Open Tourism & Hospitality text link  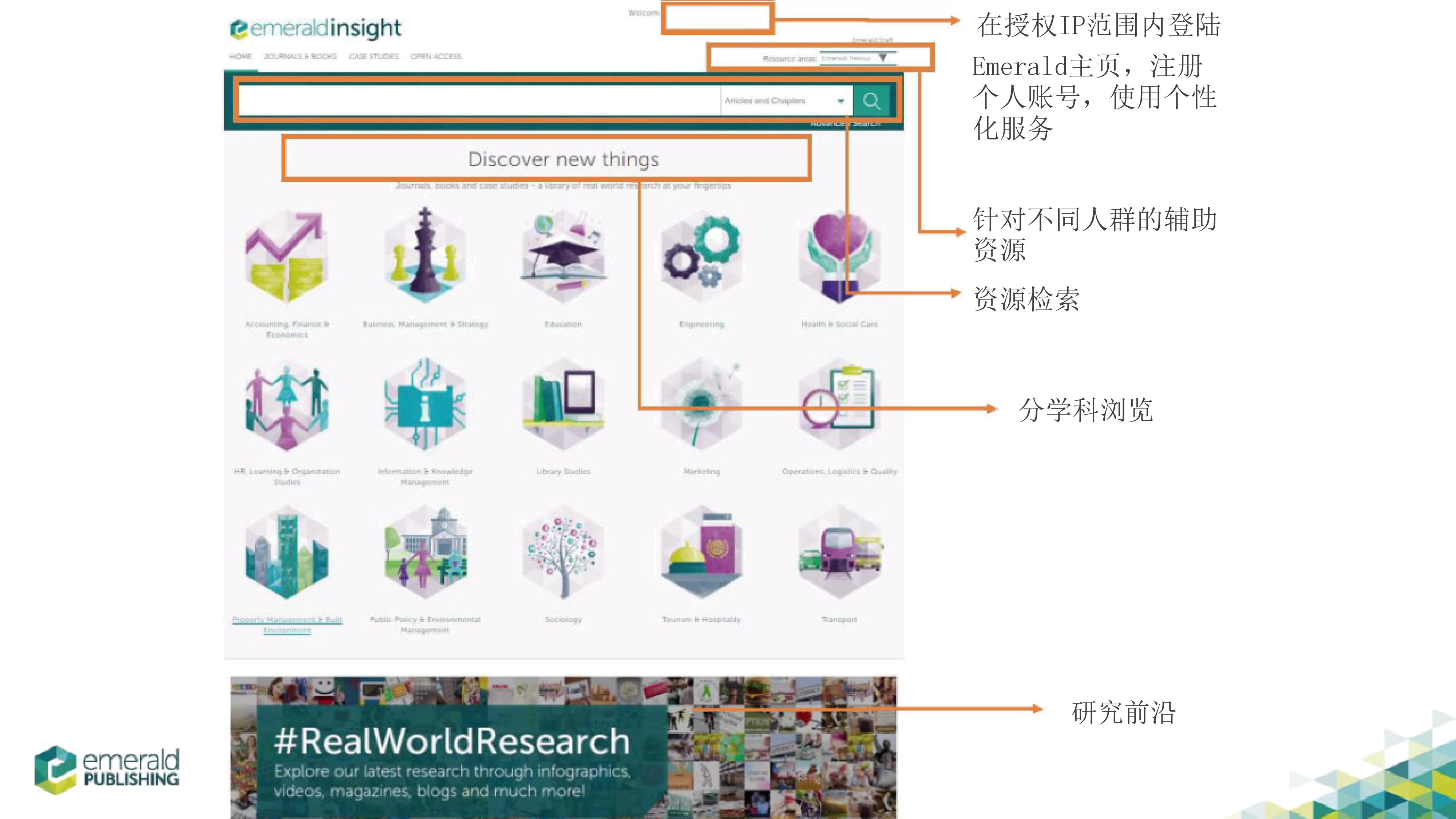coord(701,620)
